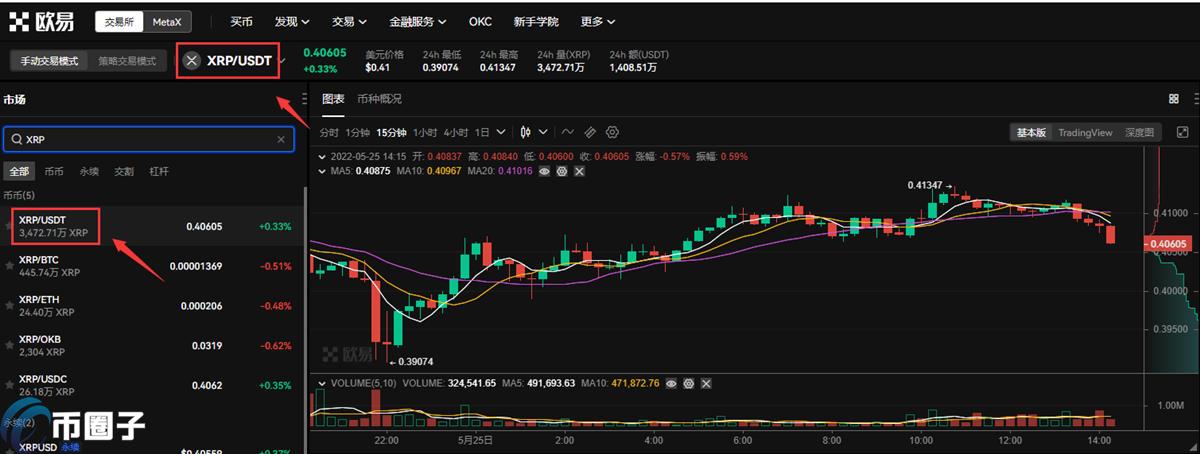
Task: Open the market panel menu icon
Action: [x=304, y=99]
